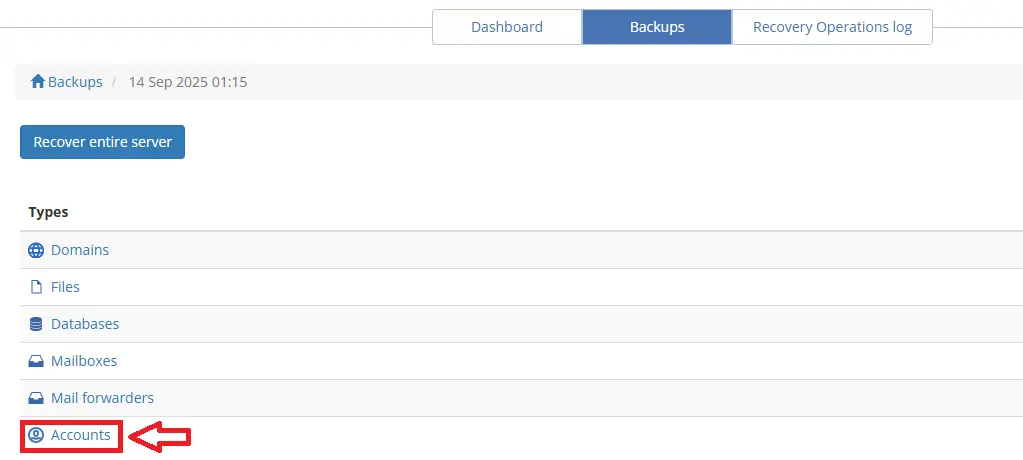This screenshot has width=1023, height=460.
Task: Click the globe icon beside Domains
Action: (x=37, y=250)
